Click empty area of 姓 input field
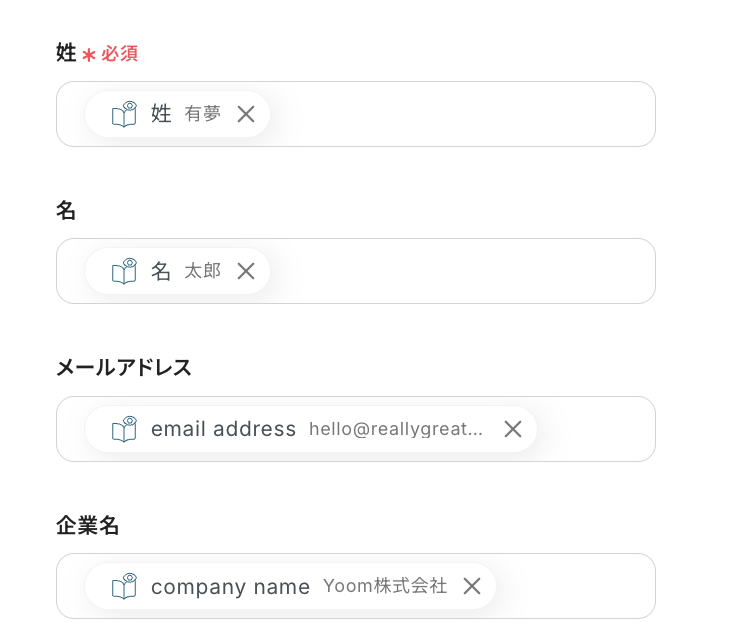 pyautogui.click(x=460, y=114)
